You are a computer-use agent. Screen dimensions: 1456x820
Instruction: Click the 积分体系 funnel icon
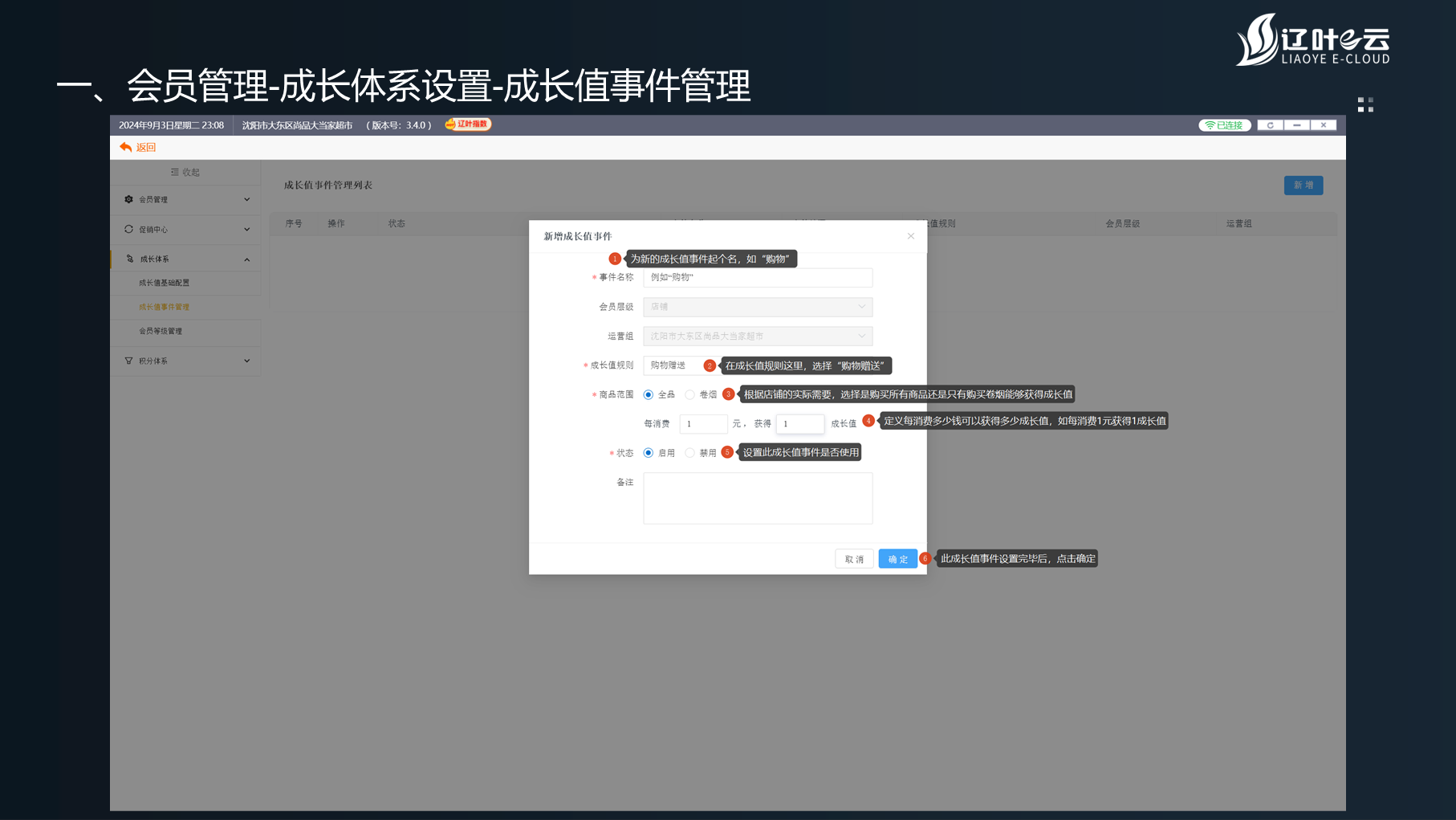pos(128,361)
